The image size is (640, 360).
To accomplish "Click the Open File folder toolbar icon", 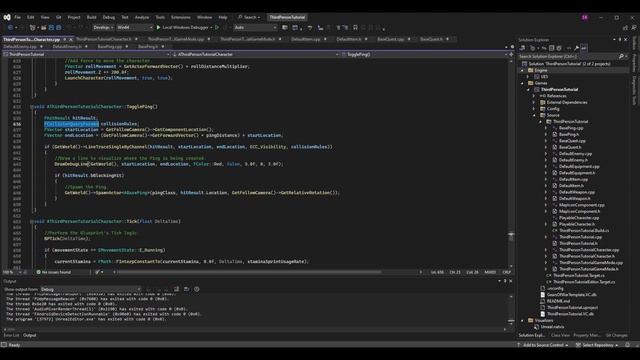I will (43, 27).
